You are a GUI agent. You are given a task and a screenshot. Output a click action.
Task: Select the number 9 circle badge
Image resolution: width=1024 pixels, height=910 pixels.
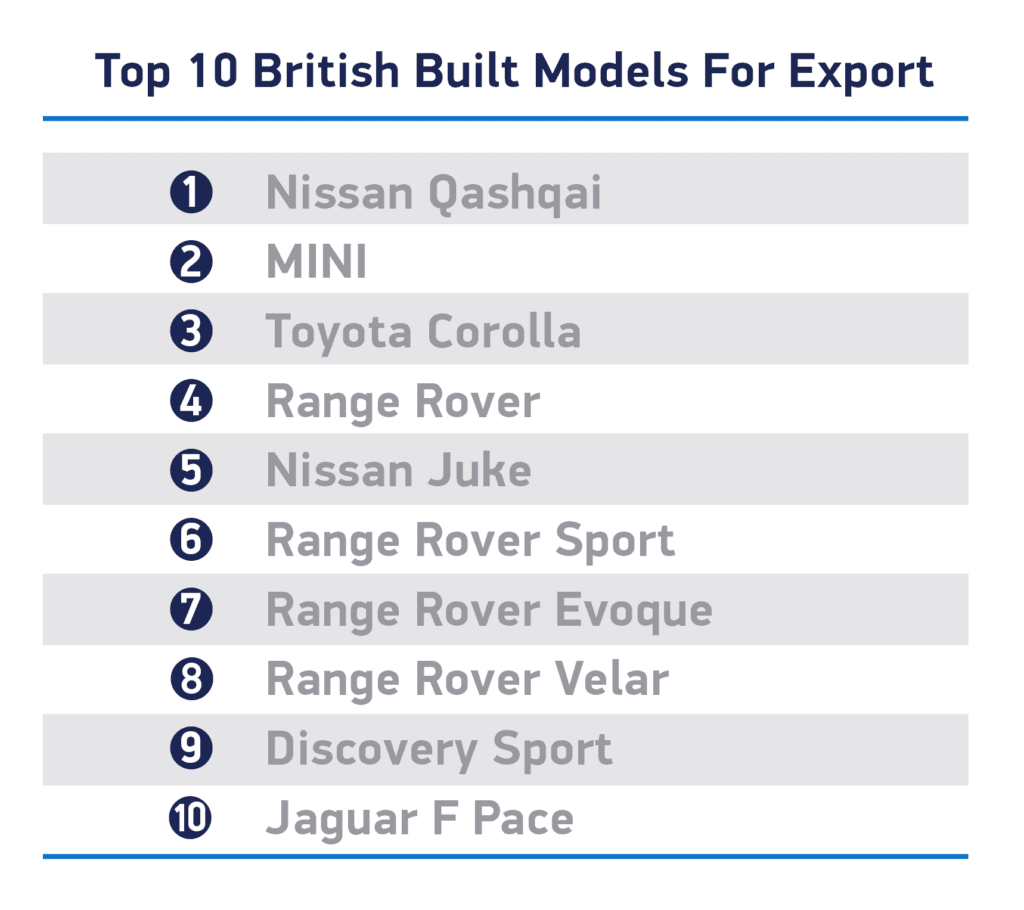[191, 749]
